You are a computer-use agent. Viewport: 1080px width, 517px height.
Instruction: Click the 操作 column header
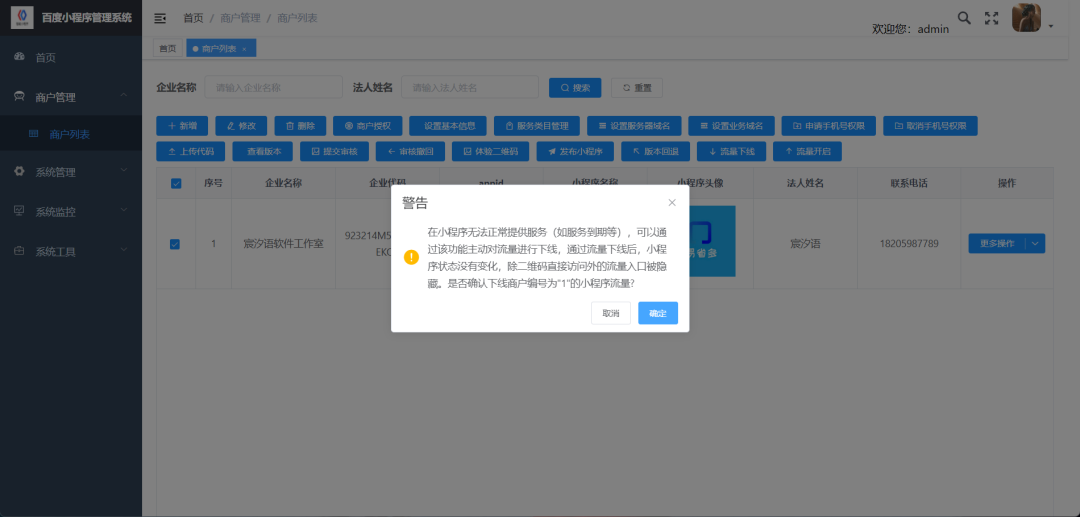1007,183
